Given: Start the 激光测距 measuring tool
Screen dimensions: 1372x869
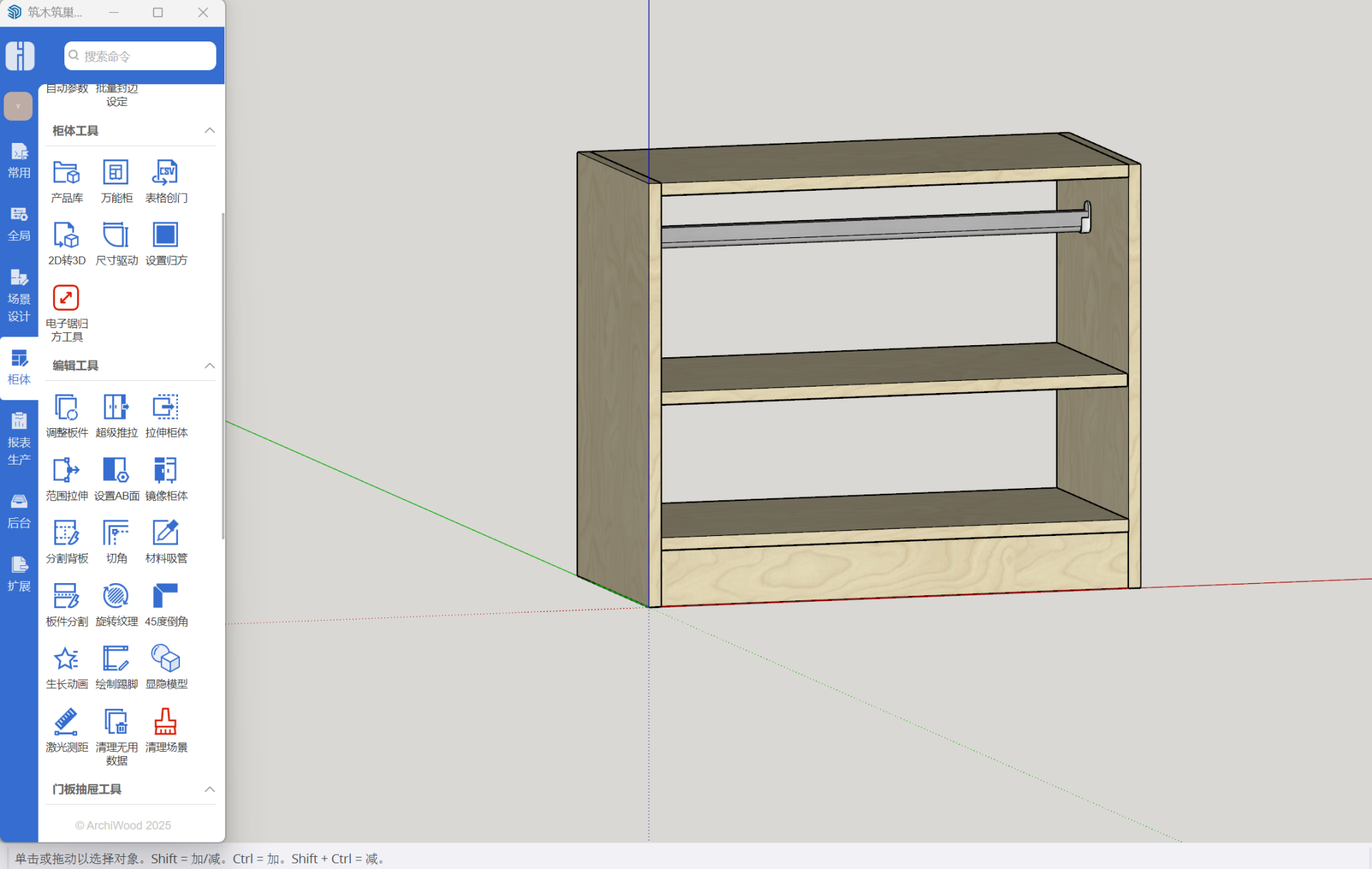Looking at the screenshot, I should tap(66, 722).
